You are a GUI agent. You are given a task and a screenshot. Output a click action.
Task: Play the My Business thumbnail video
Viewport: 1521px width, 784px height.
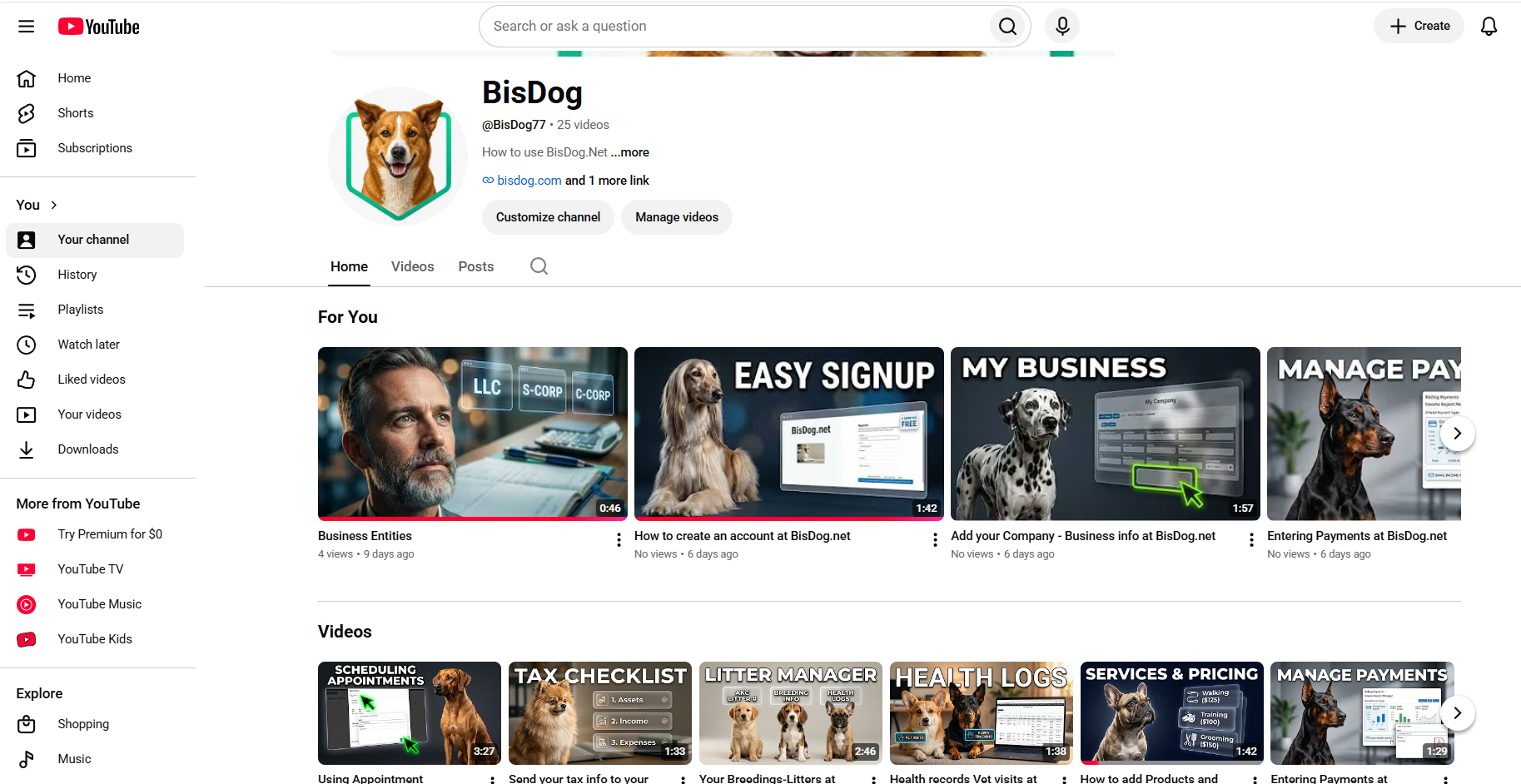[x=1105, y=434]
